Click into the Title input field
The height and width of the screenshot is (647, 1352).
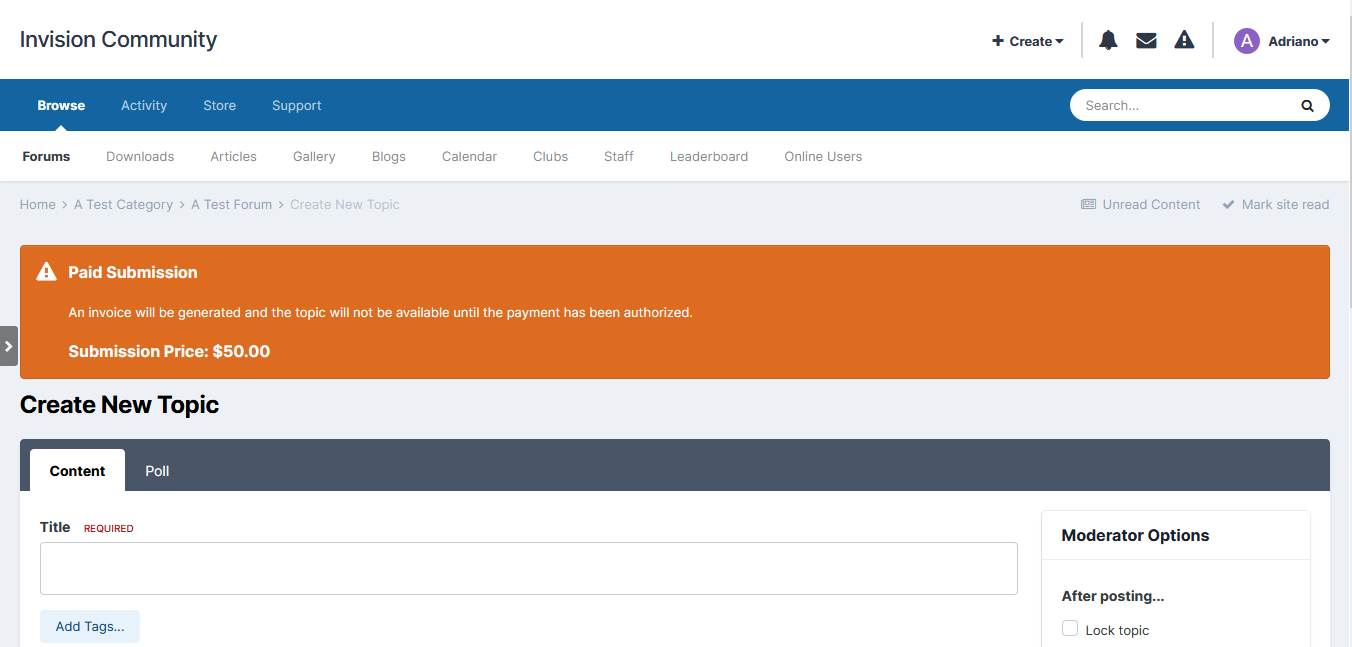[x=529, y=568]
